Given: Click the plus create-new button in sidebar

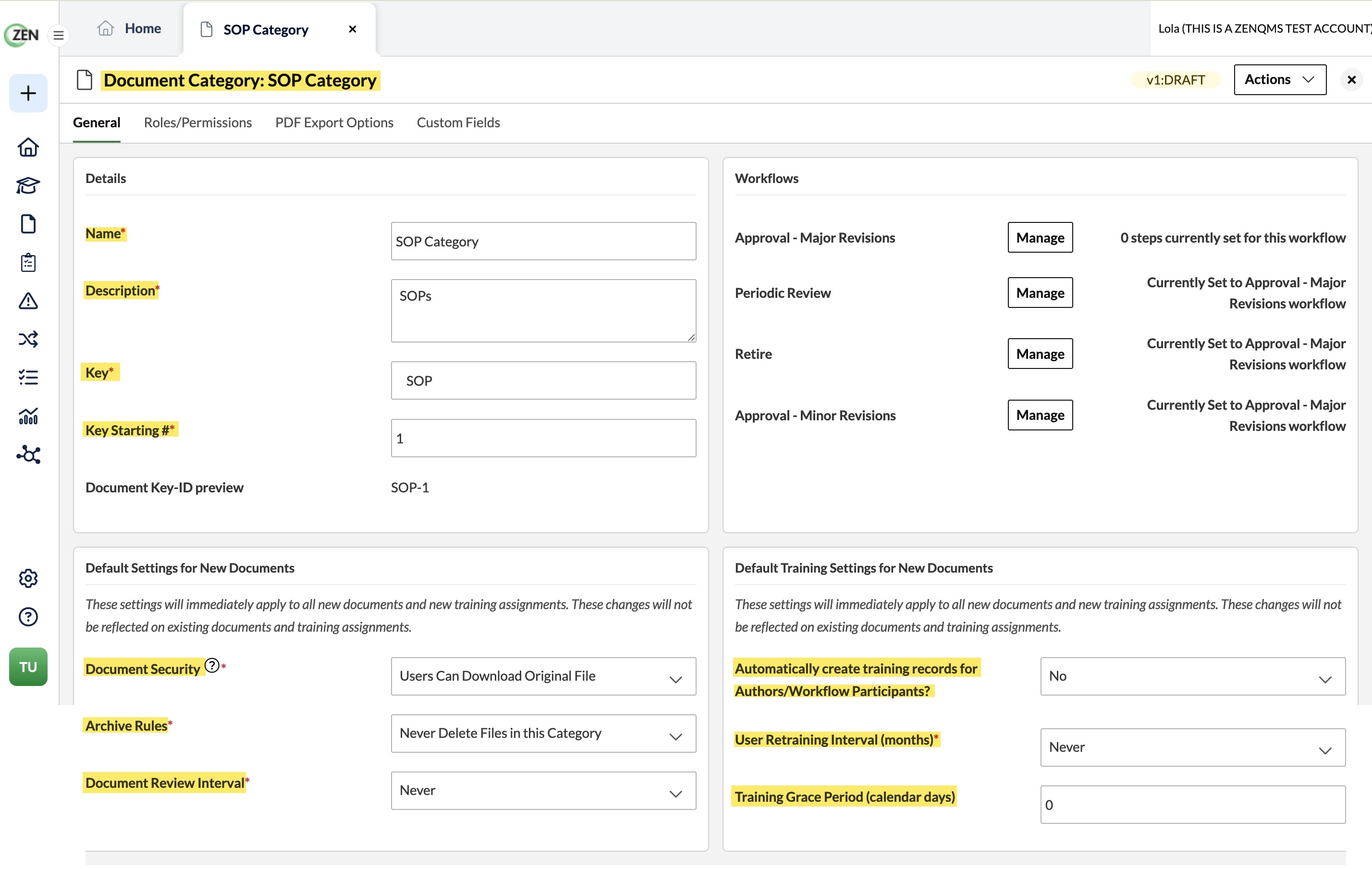Looking at the screenshot, I should coord(28,94).
